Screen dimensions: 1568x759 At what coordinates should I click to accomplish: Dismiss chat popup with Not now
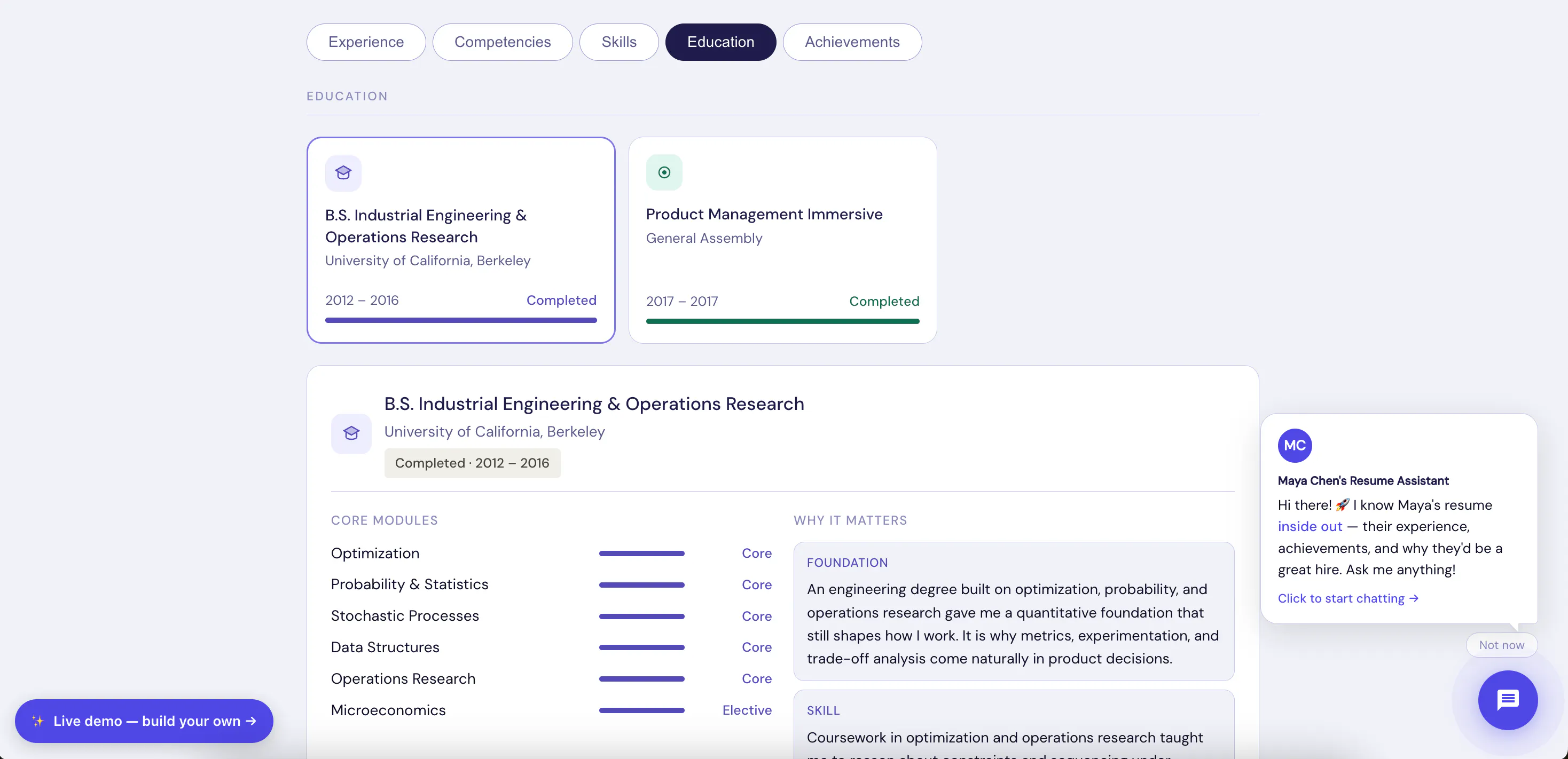(1501, 645)
